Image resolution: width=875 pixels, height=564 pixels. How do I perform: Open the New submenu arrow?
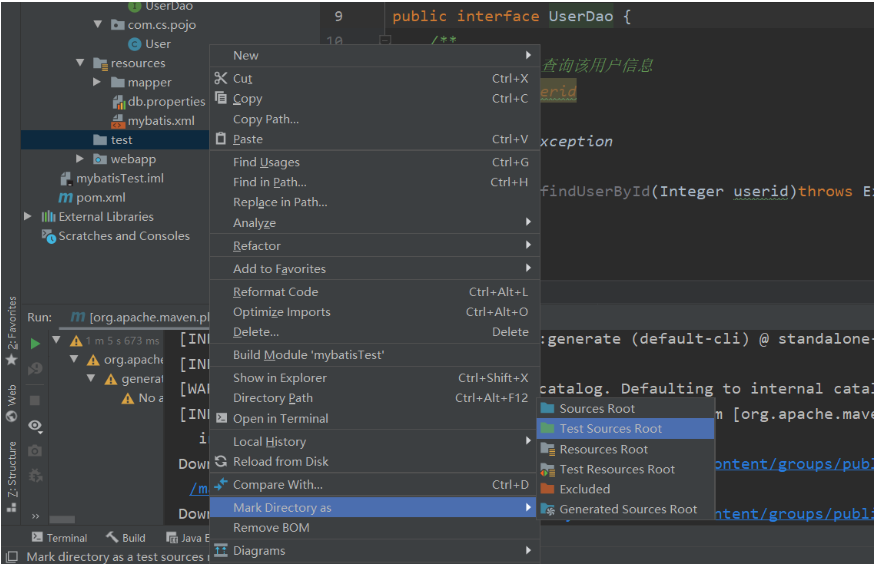pos(528,55)
